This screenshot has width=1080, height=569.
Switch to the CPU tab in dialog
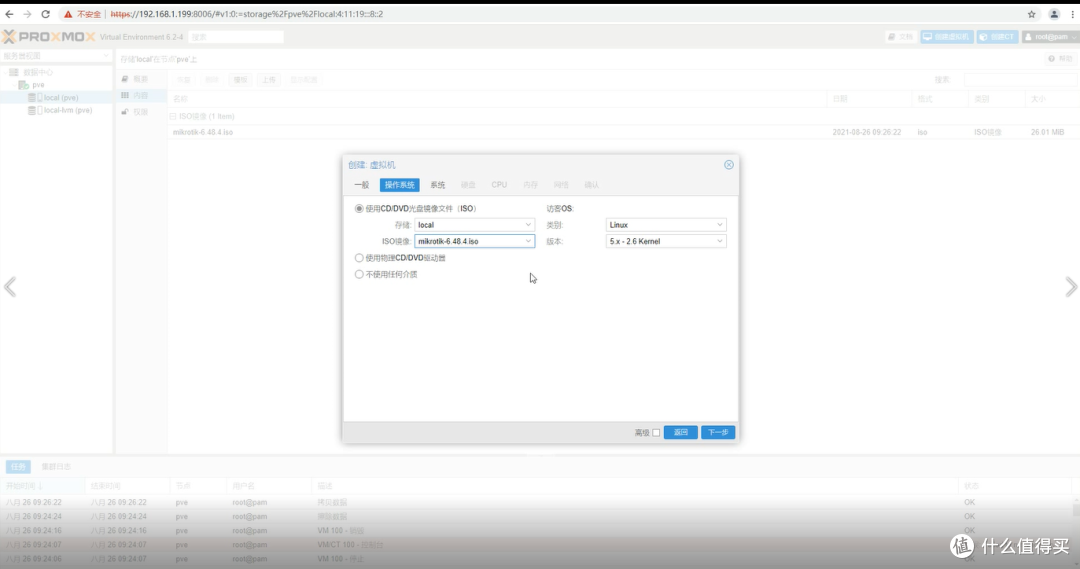coord(499,185)
